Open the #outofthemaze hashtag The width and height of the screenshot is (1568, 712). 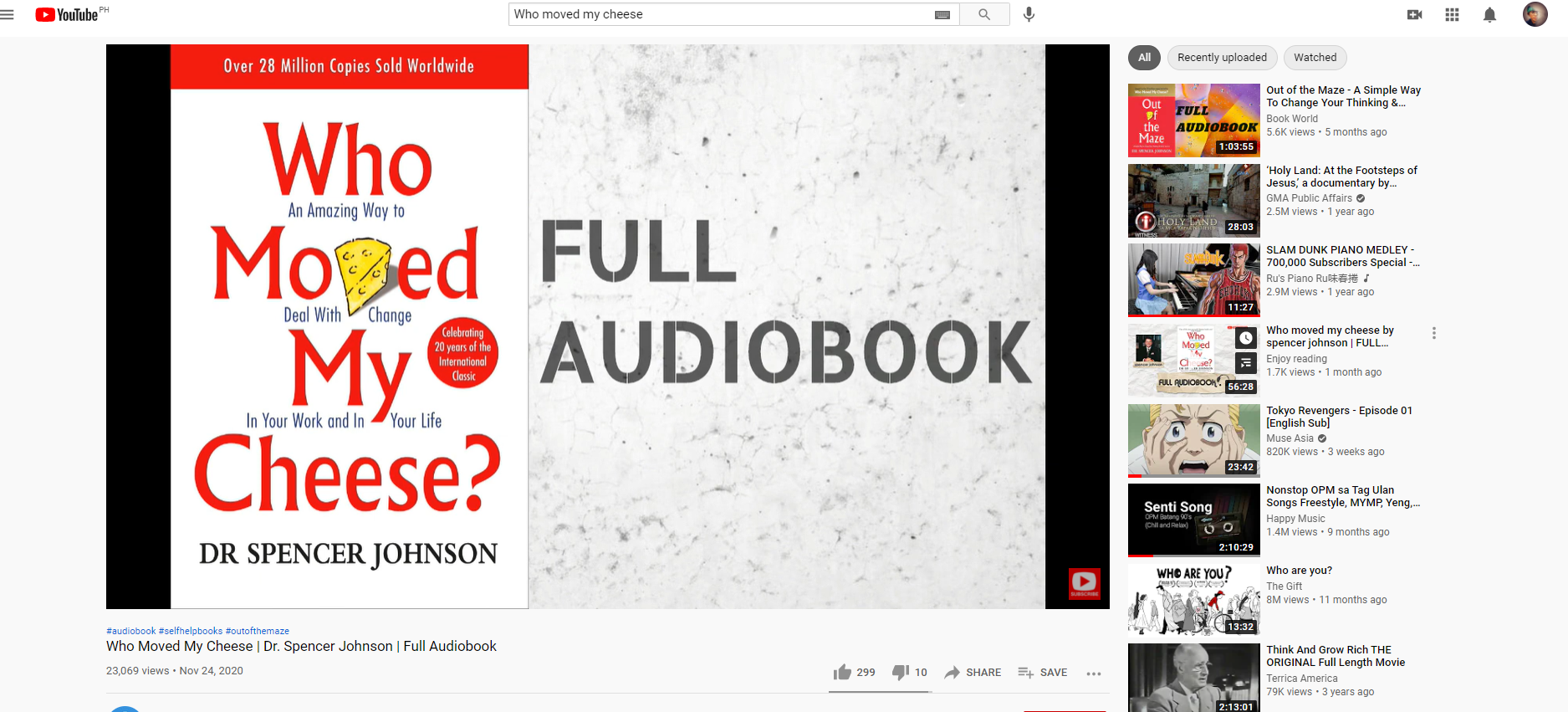pyautogui.click(x=258, y=631)
